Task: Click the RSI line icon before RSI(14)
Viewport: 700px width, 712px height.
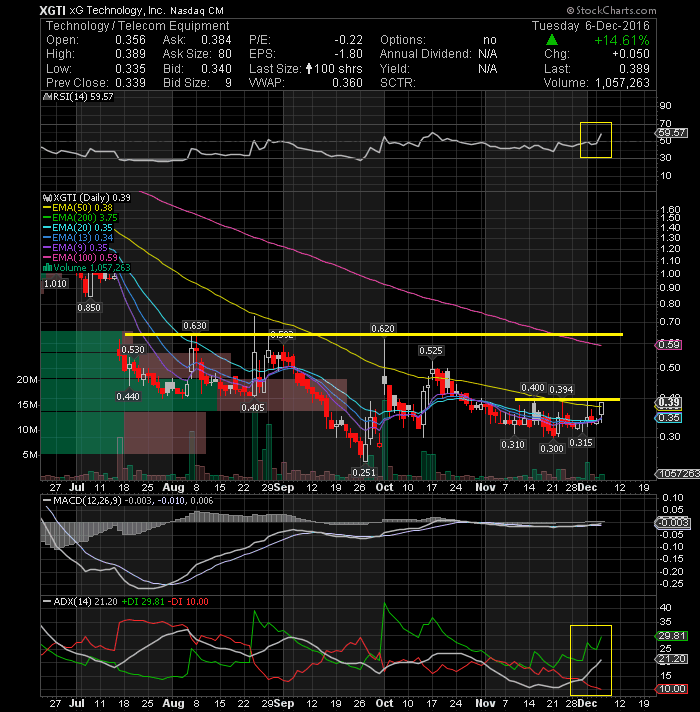Action: click(45, 97)
